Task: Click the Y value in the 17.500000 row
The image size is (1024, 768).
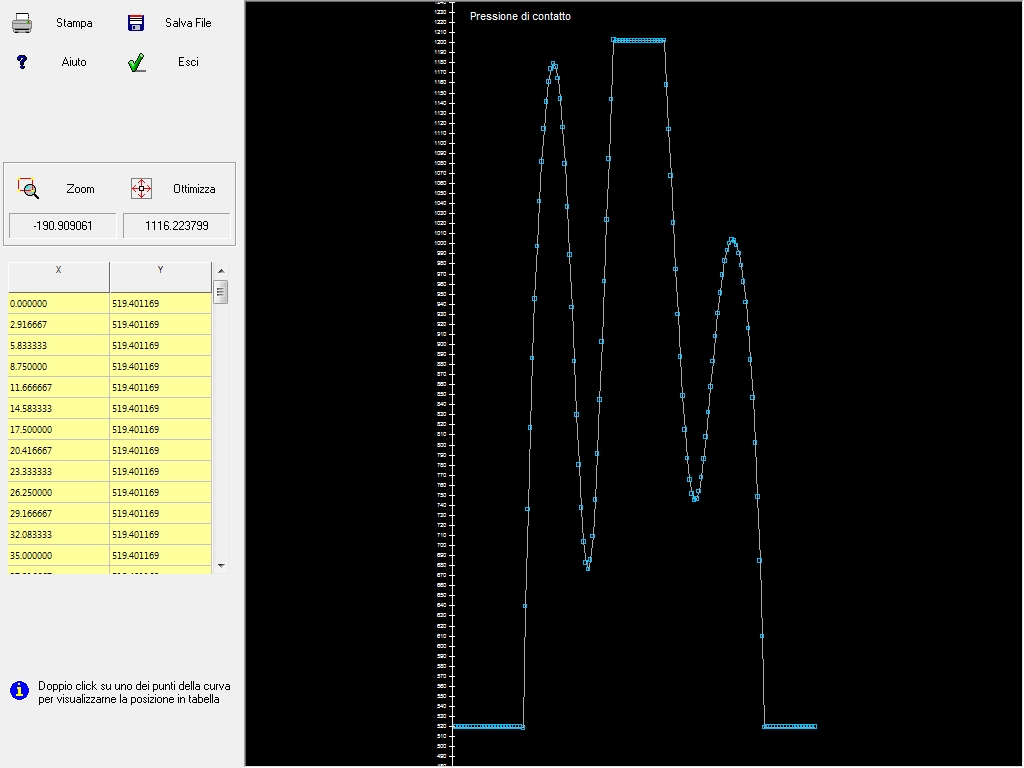Action: pos(161,430)
